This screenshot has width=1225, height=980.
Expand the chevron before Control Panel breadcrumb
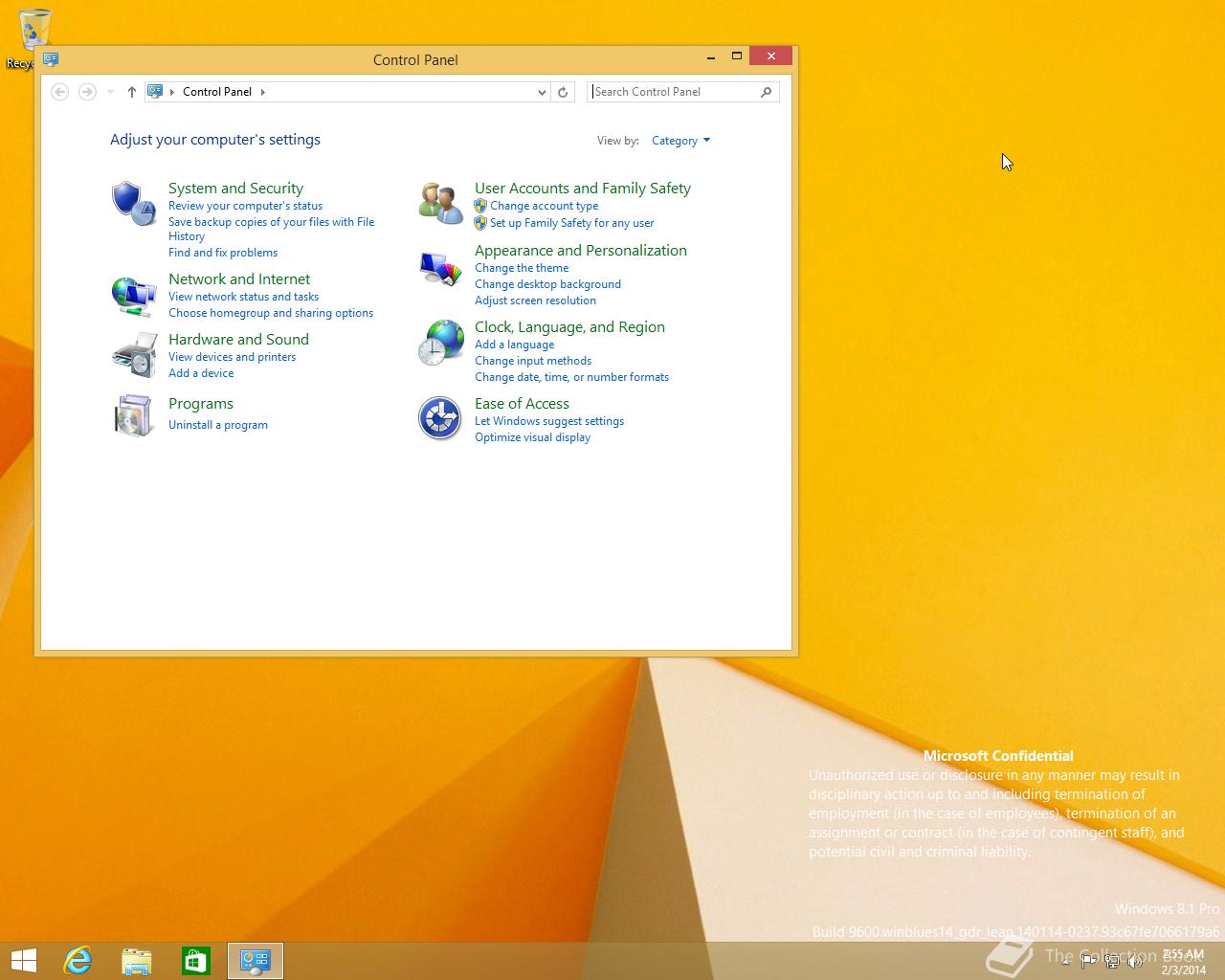coord(172,92)
